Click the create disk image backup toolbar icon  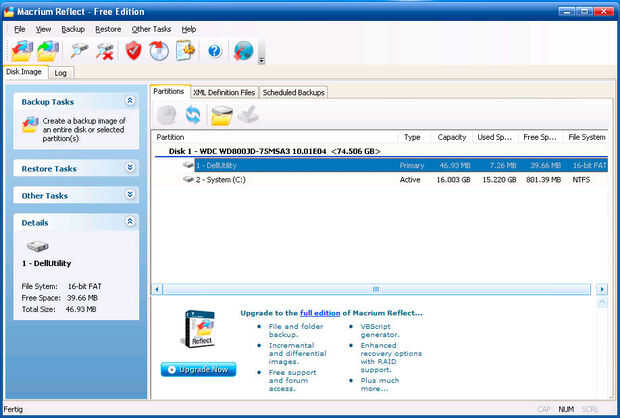point(22,51)
